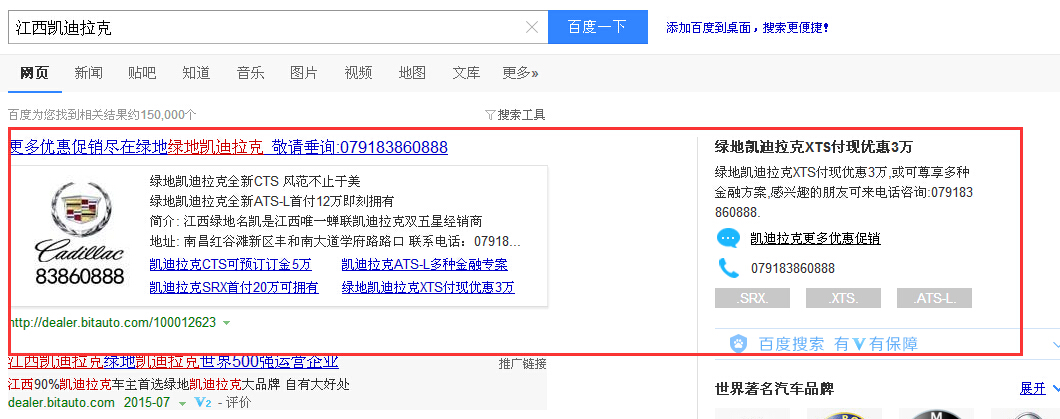
Task: Click the dealer.bitauto.com/100012623 URL
Action: pos(113,322)
